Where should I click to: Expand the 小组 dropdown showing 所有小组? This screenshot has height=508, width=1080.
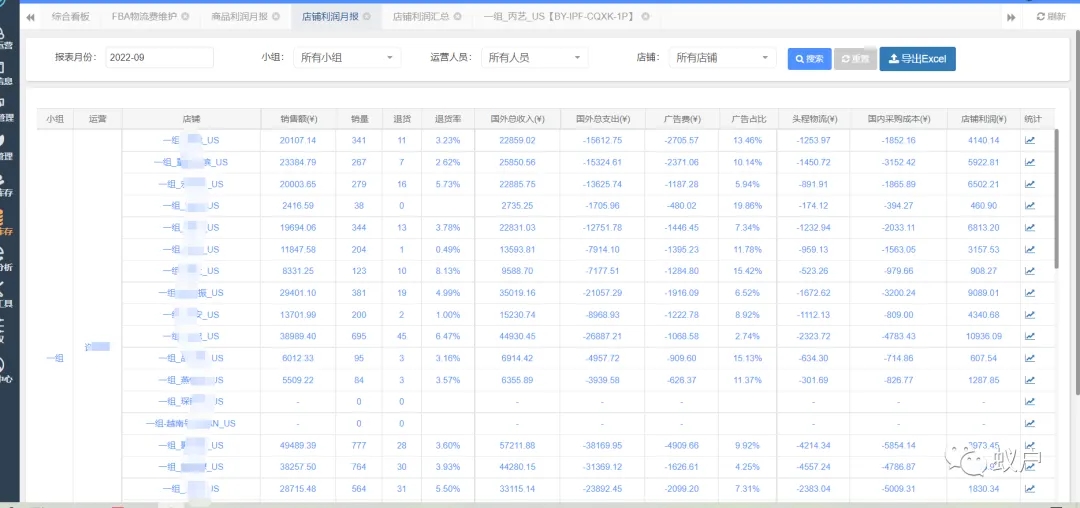pos(348,58)
